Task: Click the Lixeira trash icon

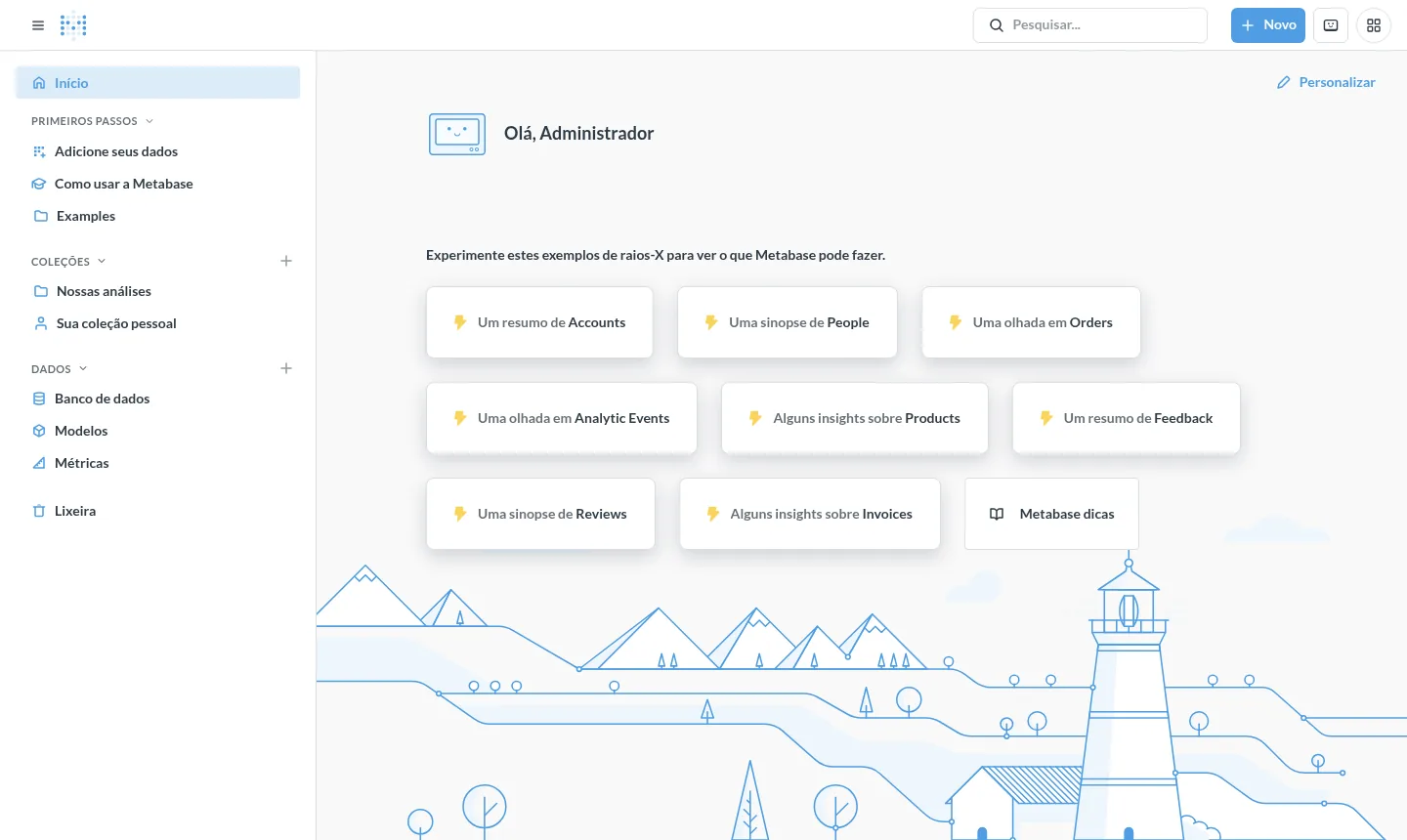Action: 39,511
